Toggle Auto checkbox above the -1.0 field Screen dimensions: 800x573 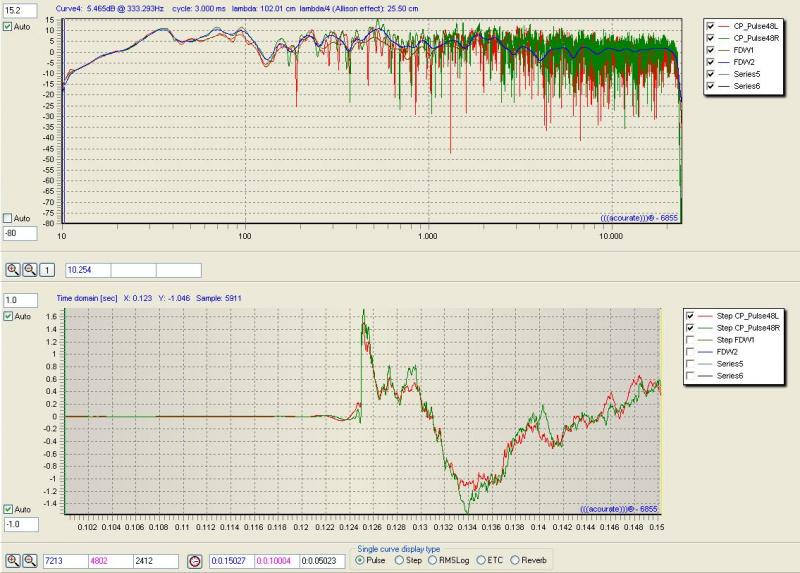pyautogui.click(x=8, y=509)
